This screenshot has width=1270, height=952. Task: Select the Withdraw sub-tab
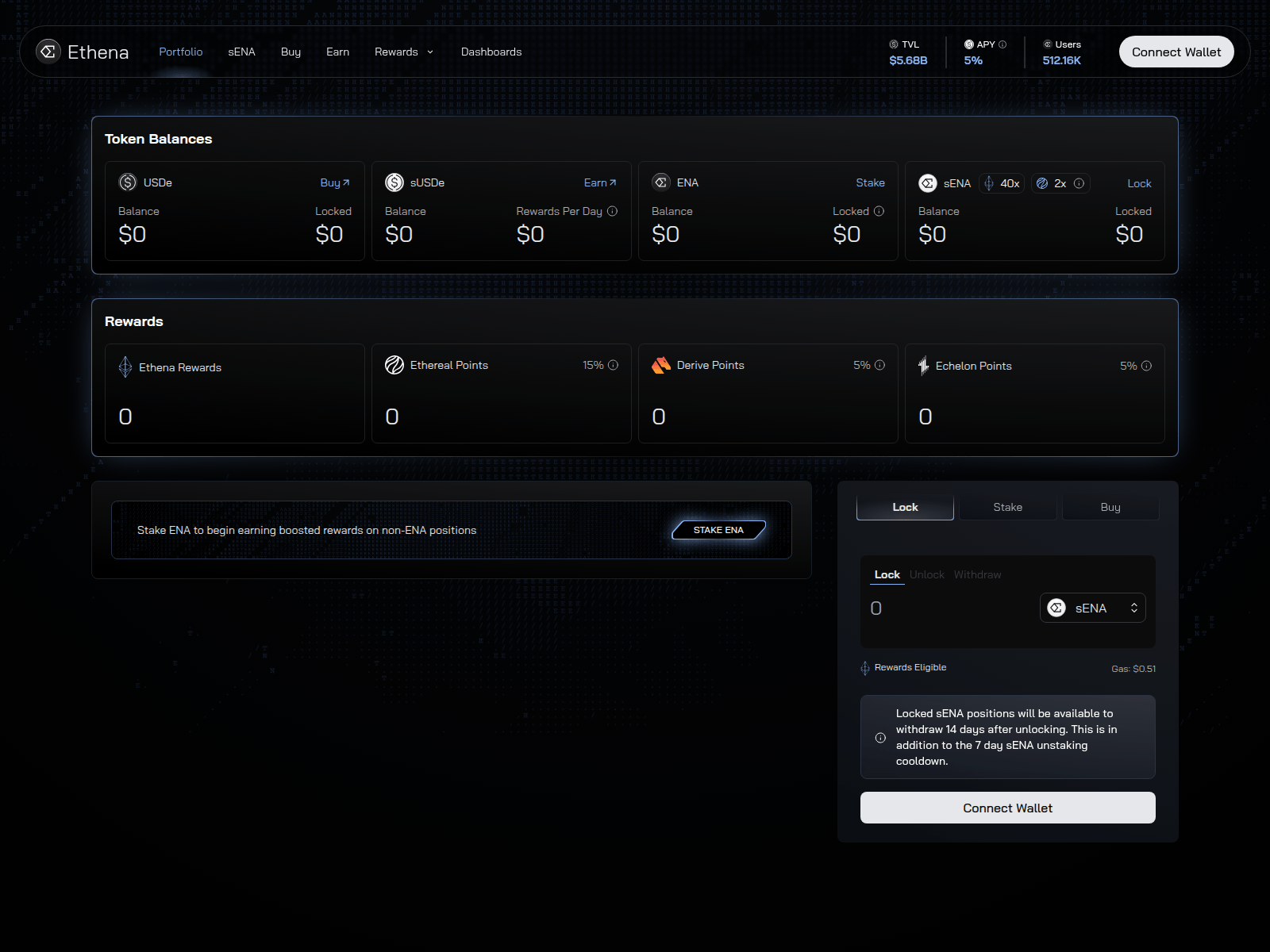(x=977, y=574)
